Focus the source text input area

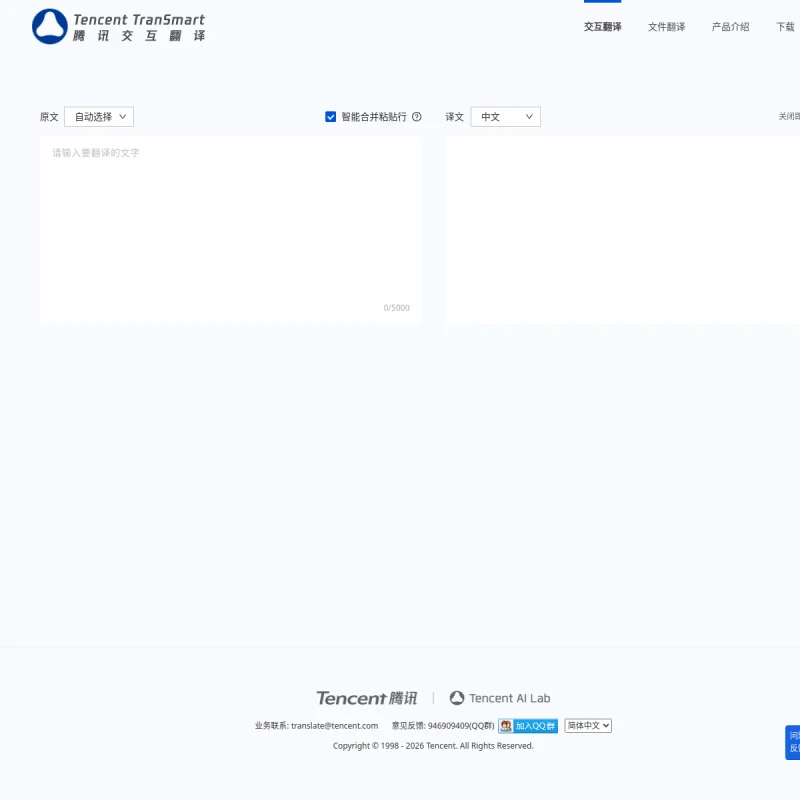click(x=231, y=230)
